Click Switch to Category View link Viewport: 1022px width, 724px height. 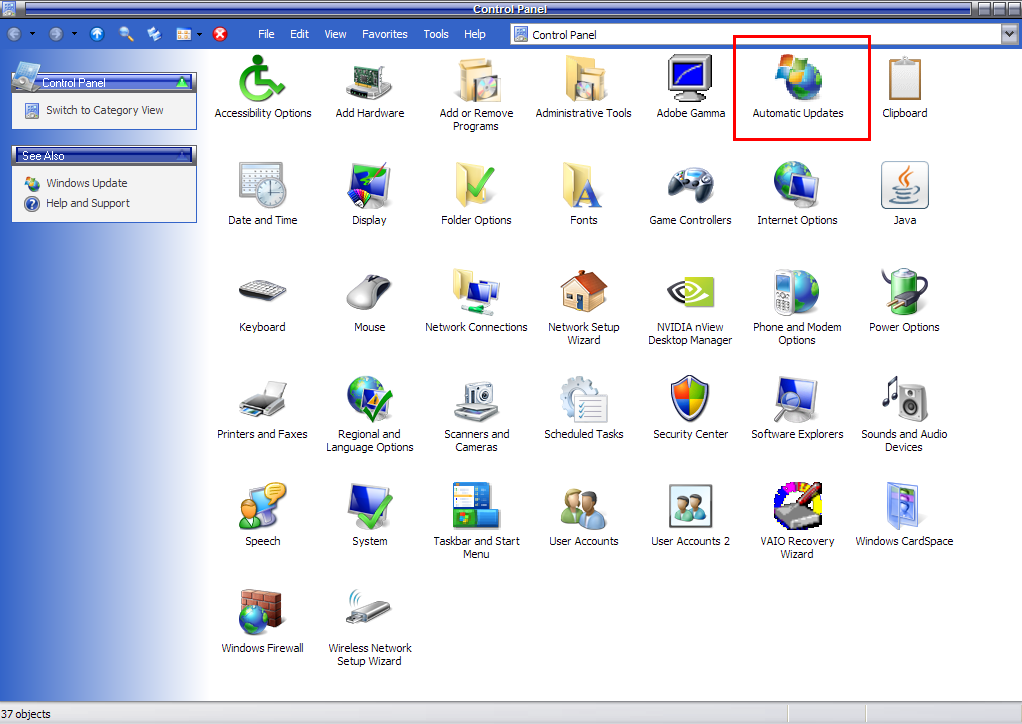104,110
